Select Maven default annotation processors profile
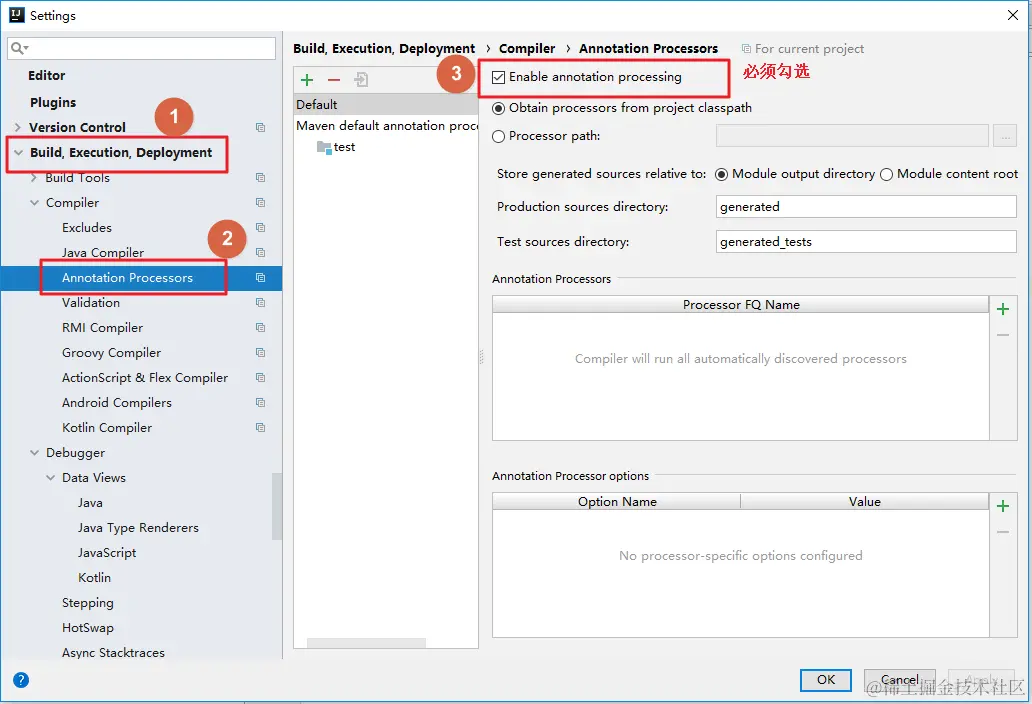Viewport: 1032px width, 704px height. pyautogui.click(x=386, y=126)
